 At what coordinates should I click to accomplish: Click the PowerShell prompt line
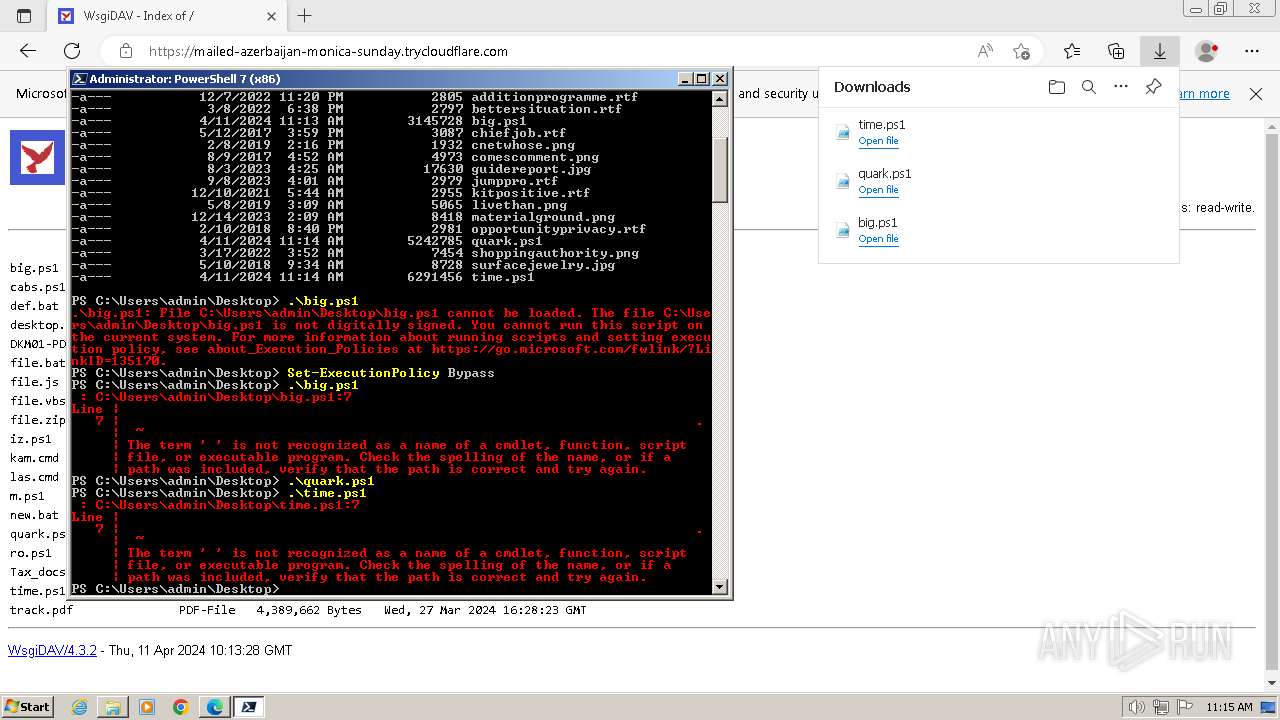click(176, 589)
